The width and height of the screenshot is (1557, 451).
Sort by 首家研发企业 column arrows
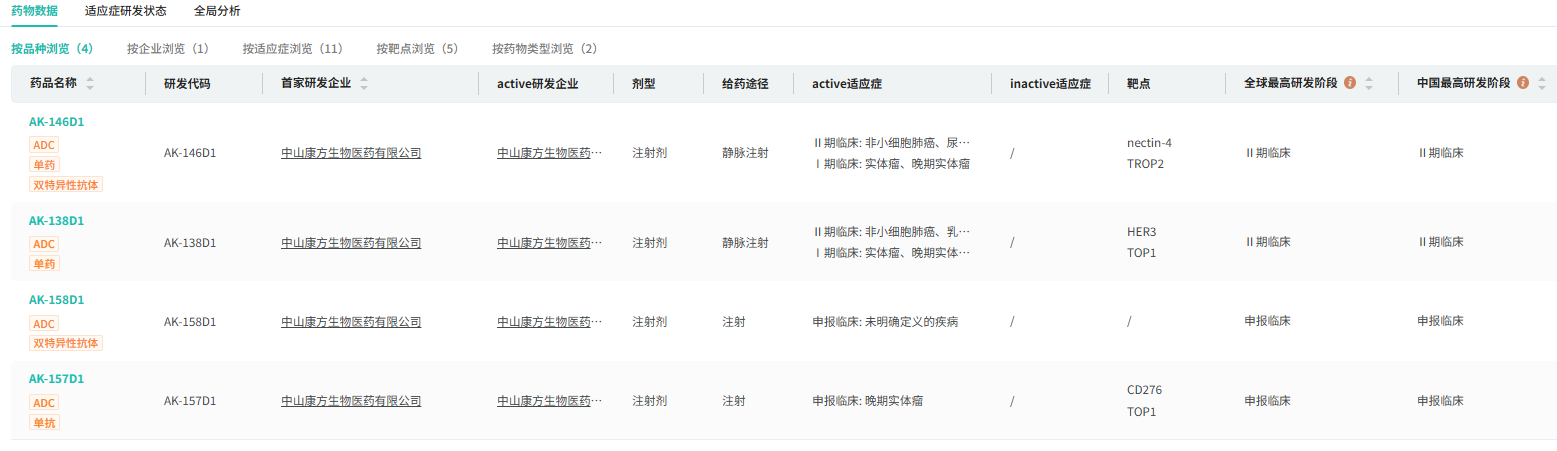coord(364,84)
